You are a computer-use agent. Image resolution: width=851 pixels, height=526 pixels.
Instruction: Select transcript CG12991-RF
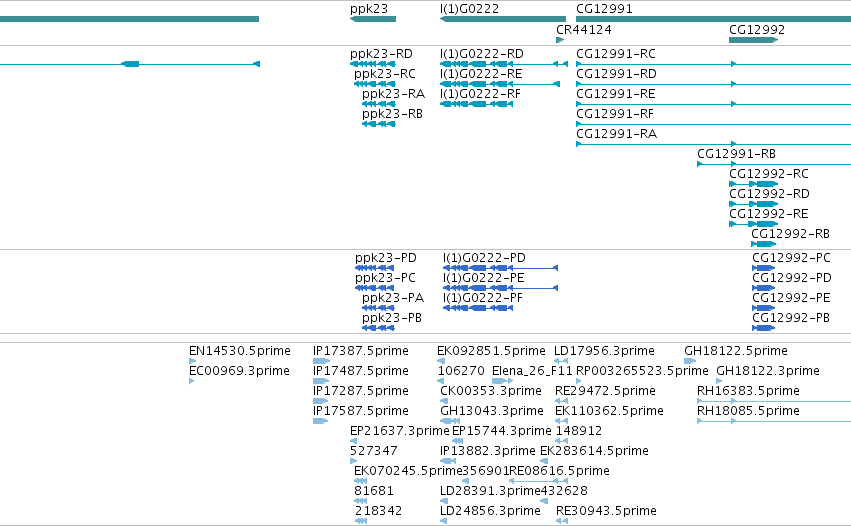pos(713,124)
